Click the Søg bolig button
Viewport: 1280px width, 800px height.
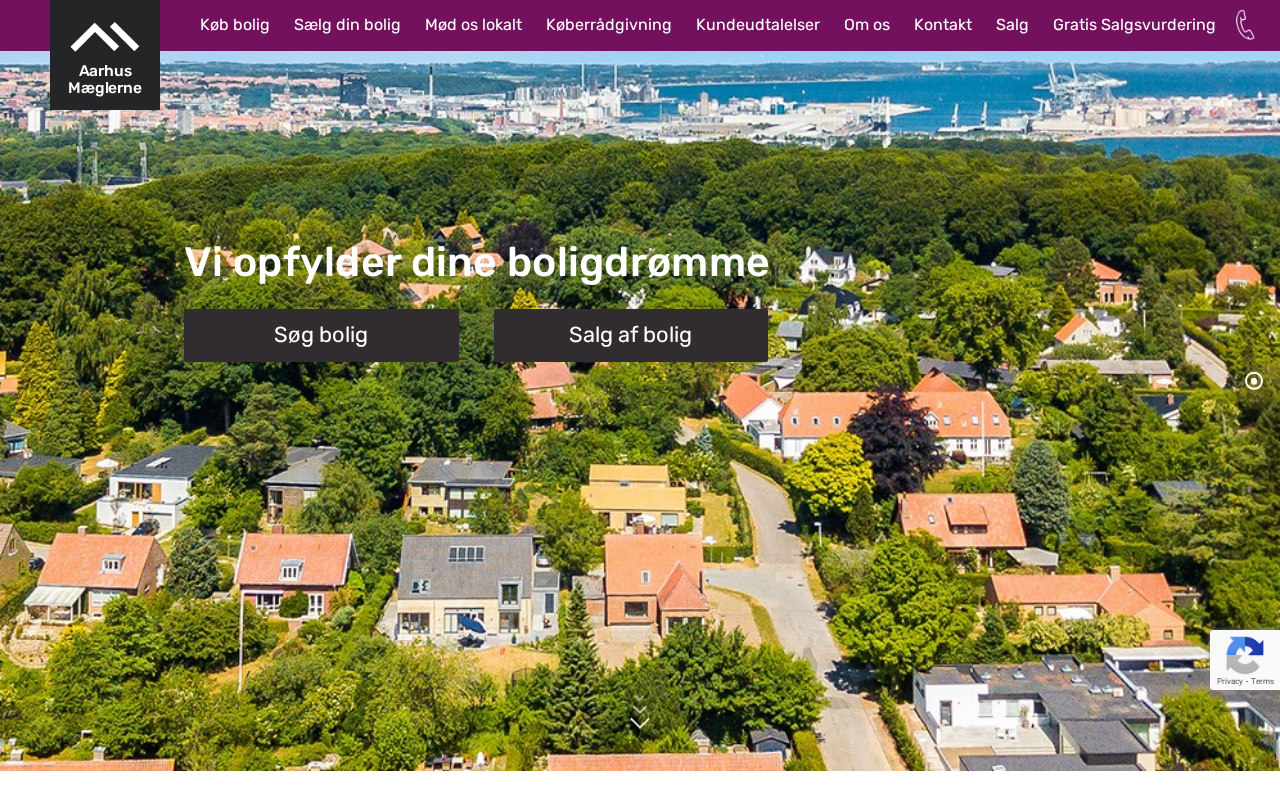pos(321,335)
